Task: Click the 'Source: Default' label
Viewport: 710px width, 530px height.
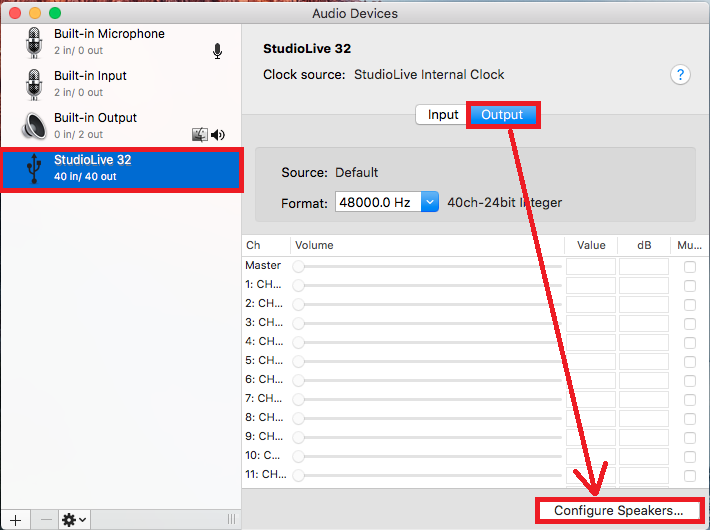Action: 330,173
